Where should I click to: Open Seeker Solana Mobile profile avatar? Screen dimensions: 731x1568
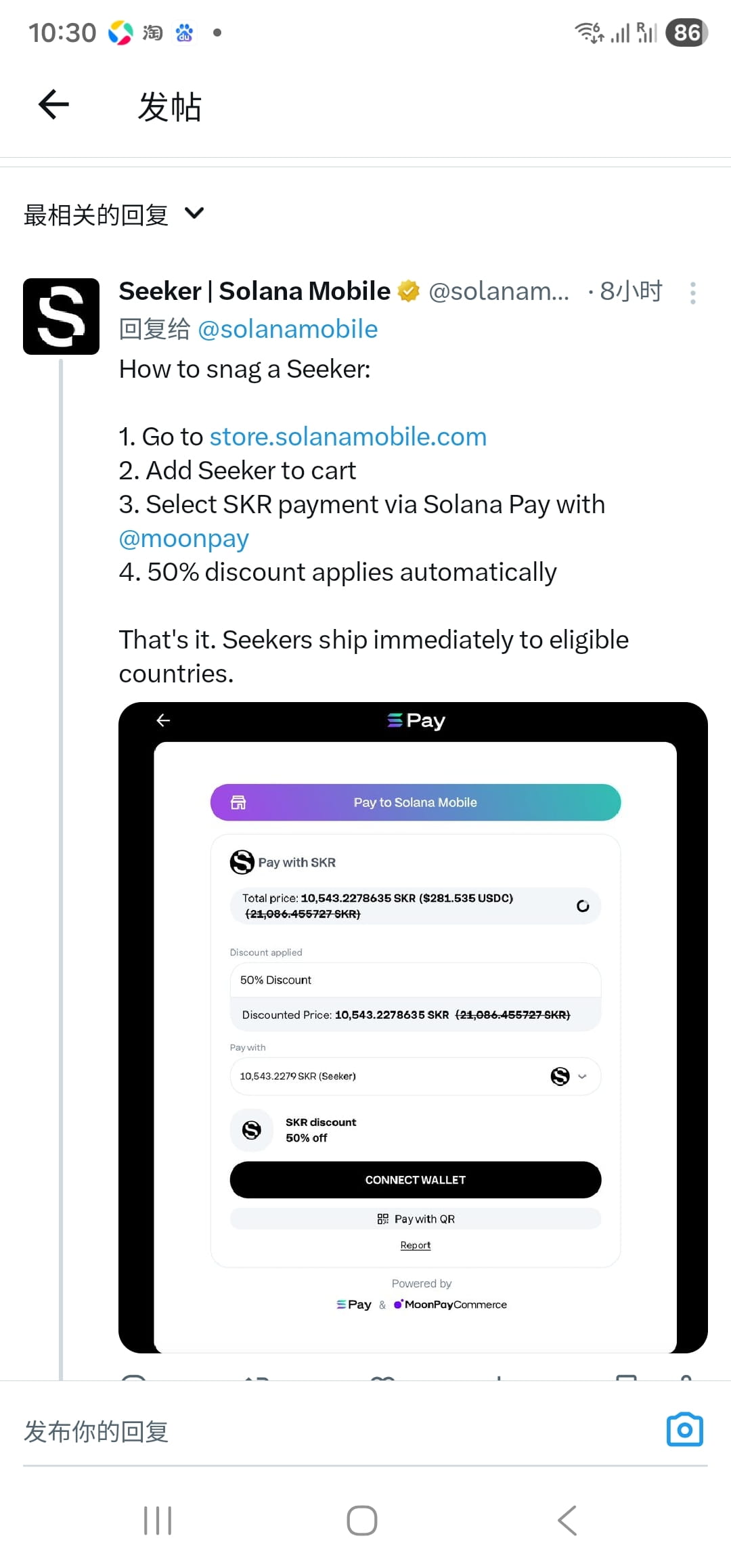pos(61,316)
